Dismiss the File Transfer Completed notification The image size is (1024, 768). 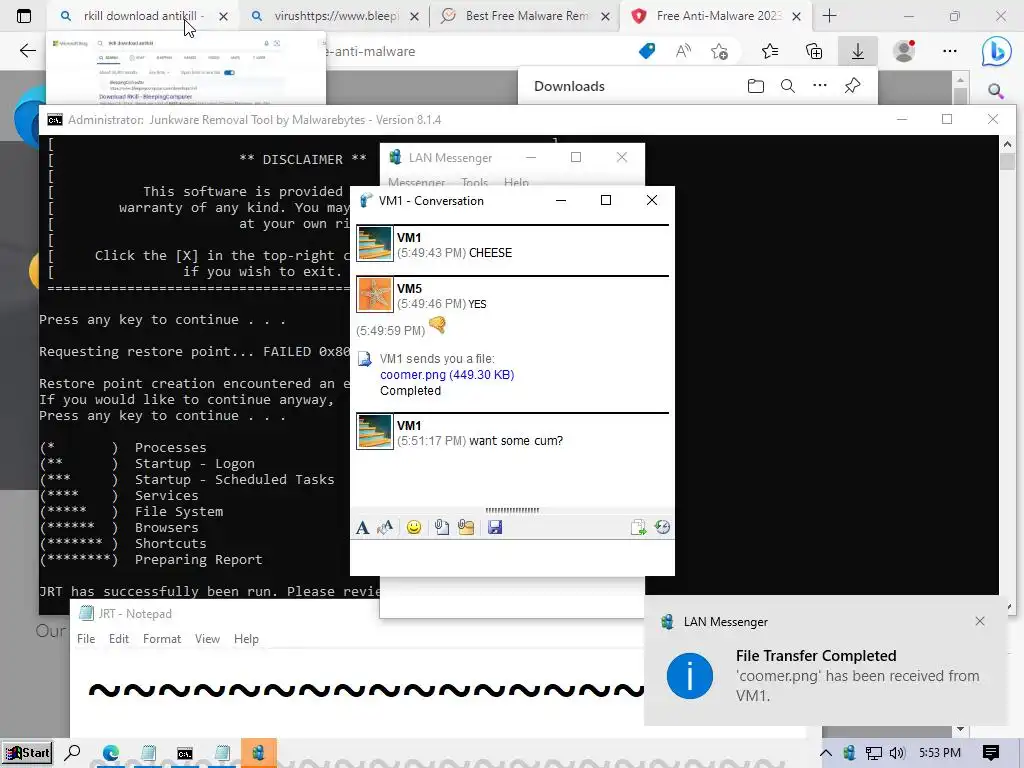[x=980, y=621]
